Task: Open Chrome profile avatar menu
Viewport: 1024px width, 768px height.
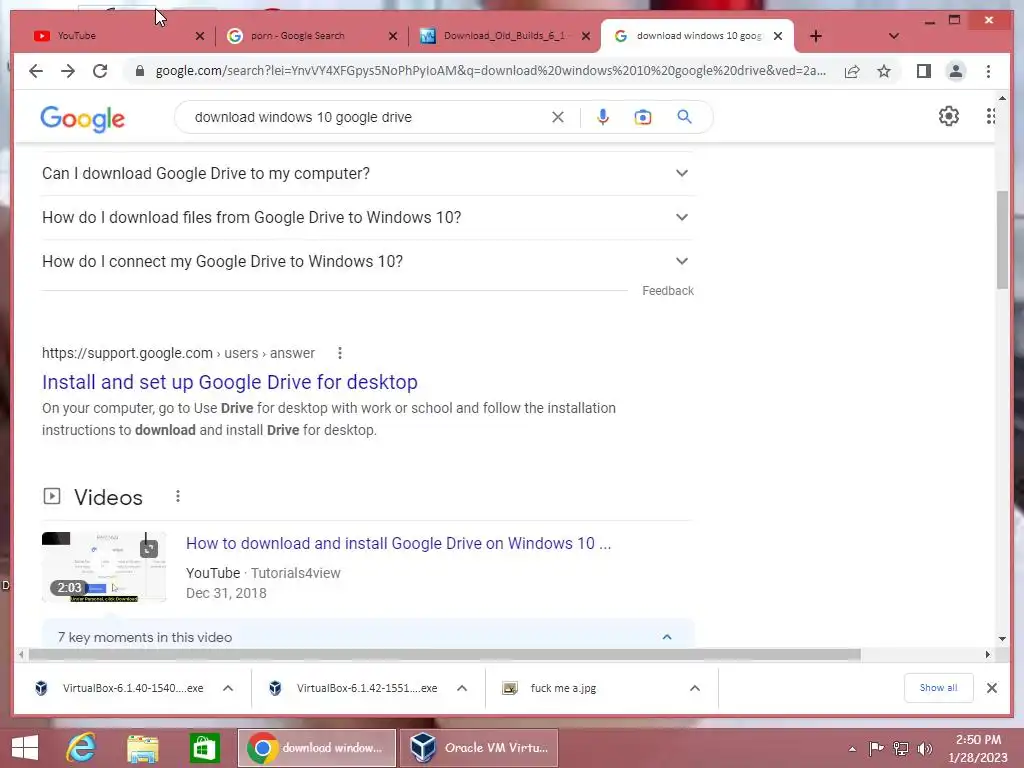Action: [955, 71]
